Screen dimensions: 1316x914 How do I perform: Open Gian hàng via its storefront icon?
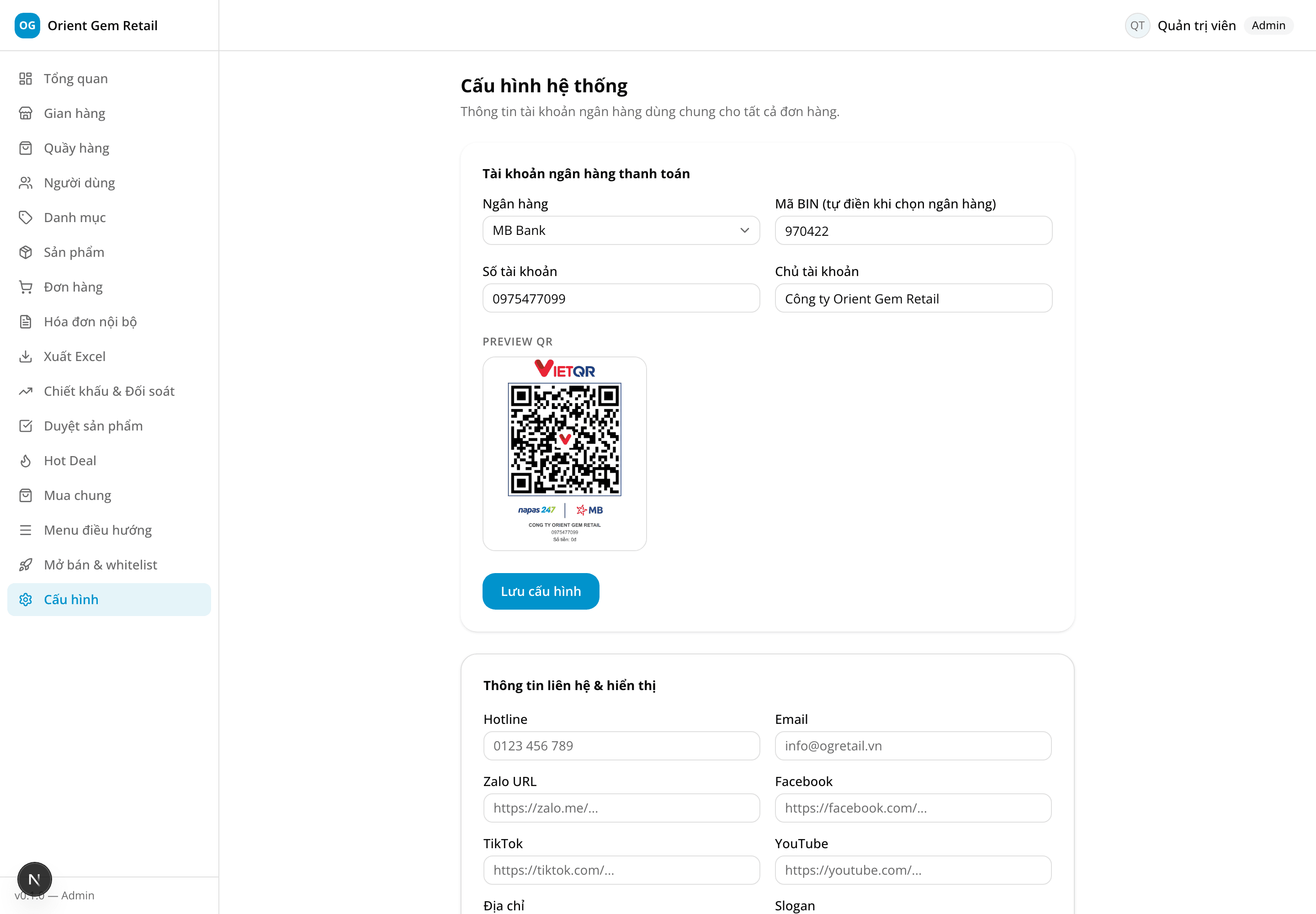coord(25,113)
